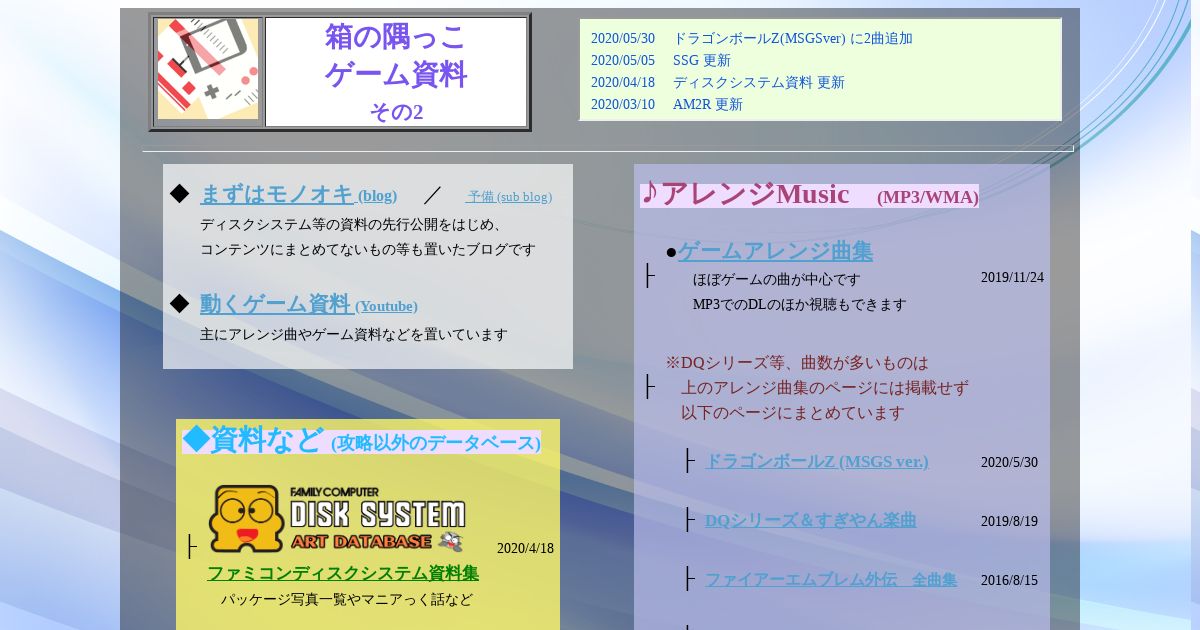This screenshot has height=630, width=1200.
Task: Open the DQシリーズ＆すぎやん楽曲 link
Action: pyautogui.click(x=810, y=520)
